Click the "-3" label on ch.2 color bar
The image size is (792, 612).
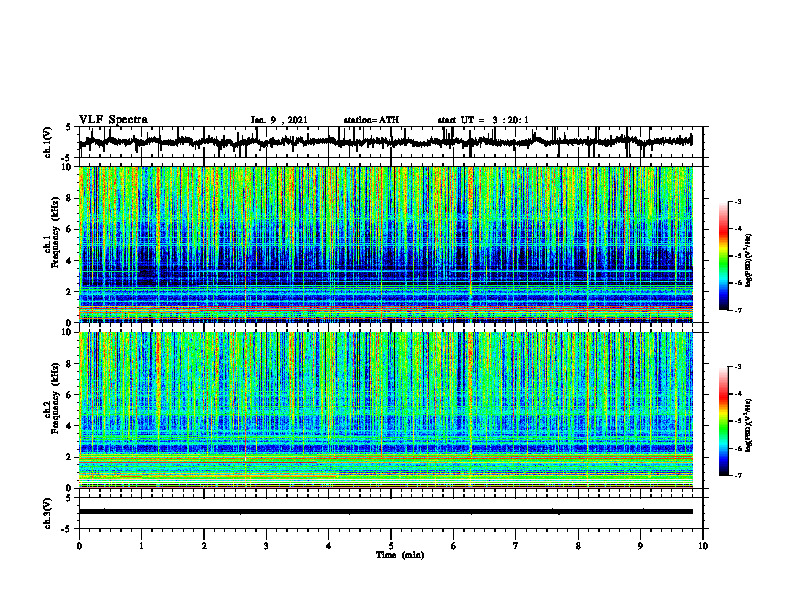pos(737,367)
